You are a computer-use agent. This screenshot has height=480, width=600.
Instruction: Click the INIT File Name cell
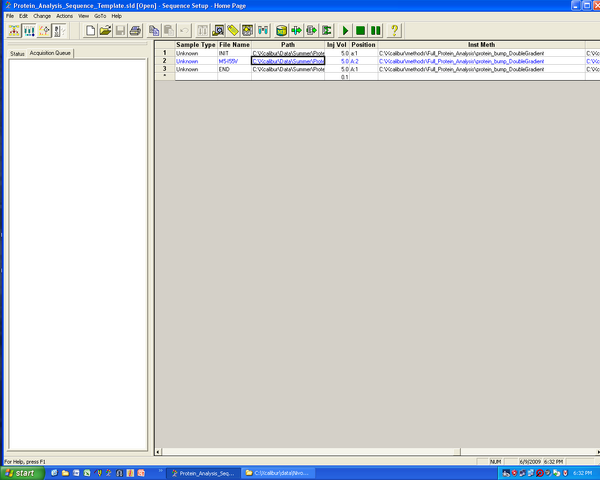point(233,52)
